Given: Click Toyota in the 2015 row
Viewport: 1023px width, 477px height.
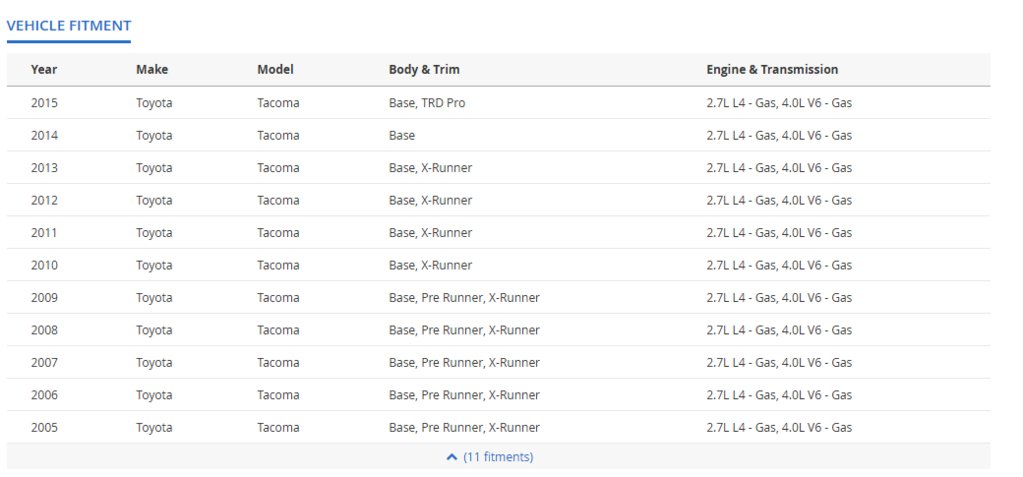Looking at the screenshot, I should [155, 102].
